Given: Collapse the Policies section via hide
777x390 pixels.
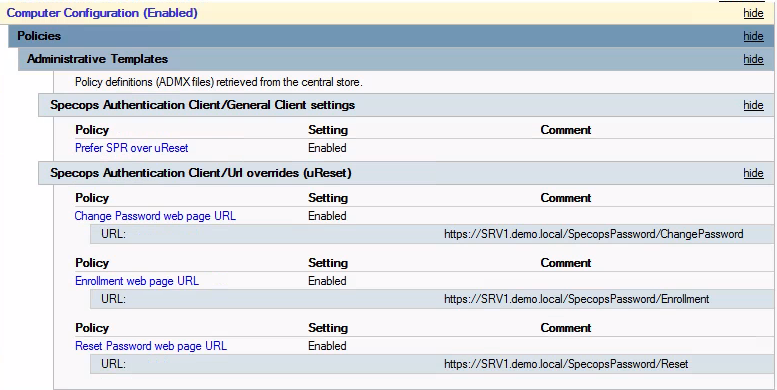Looking at the screenshot, I should [x=753, y=36].
